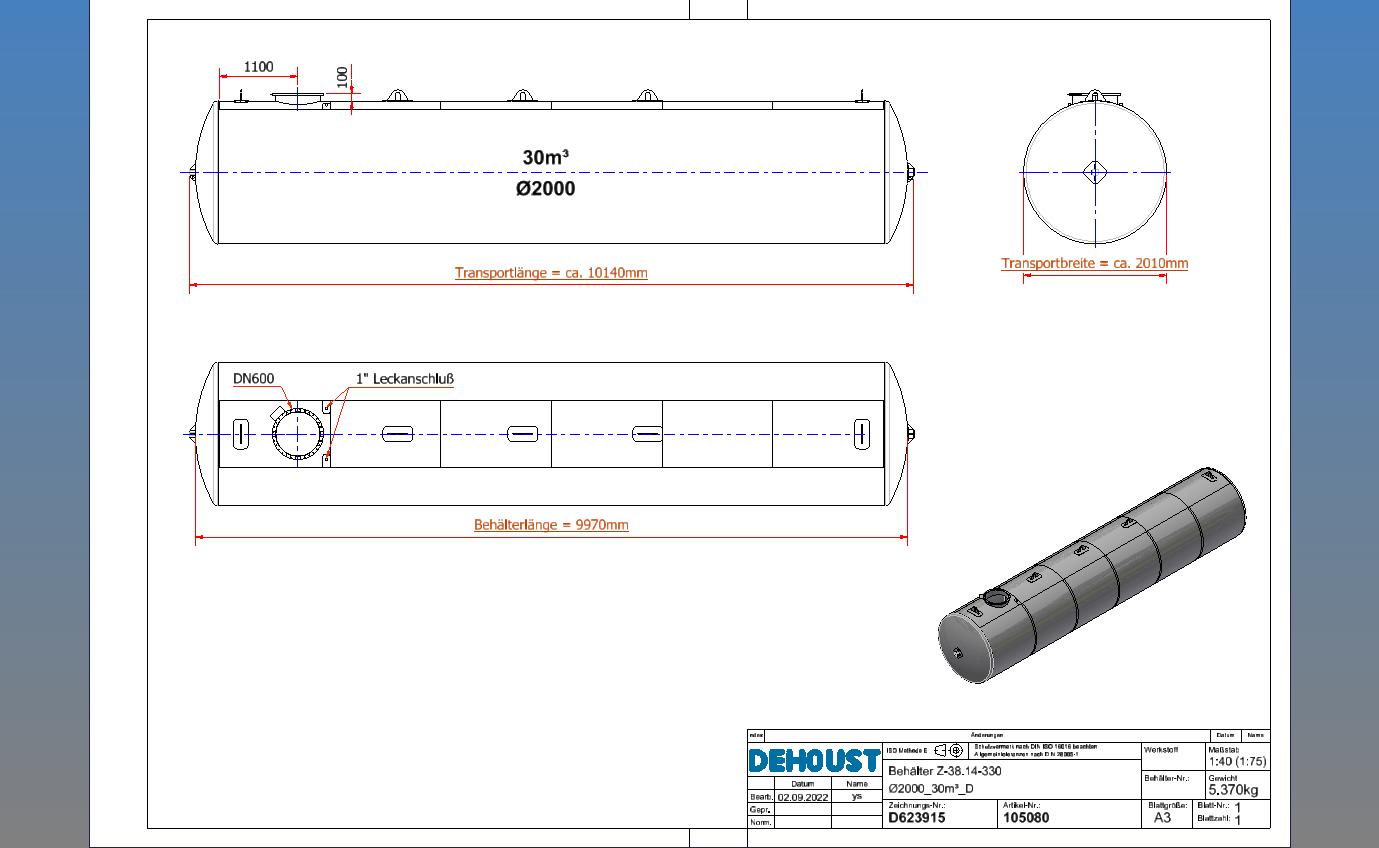Viewport: 1379px width, 848px height.
Task: Click the 1100 dimension value
Action: tap(258, 67)
